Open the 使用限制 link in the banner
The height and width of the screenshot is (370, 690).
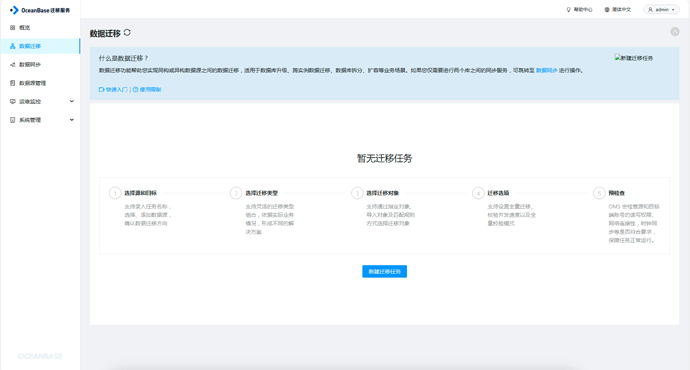point(147,89)
